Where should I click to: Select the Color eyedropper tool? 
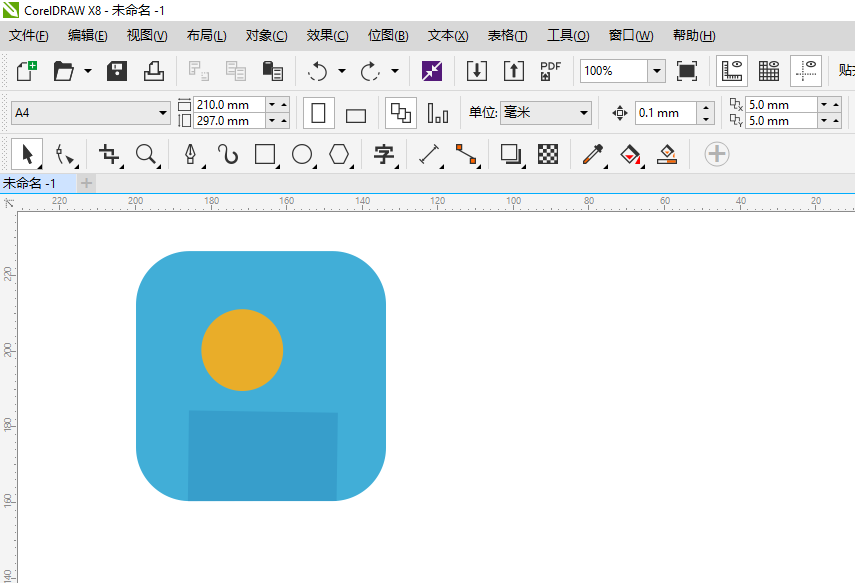click(x=593, y=154)
